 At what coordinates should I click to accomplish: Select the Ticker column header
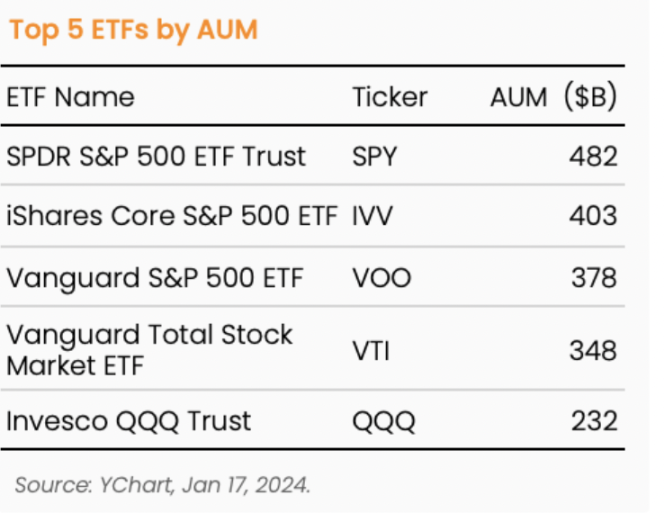(x=390, y=97)
